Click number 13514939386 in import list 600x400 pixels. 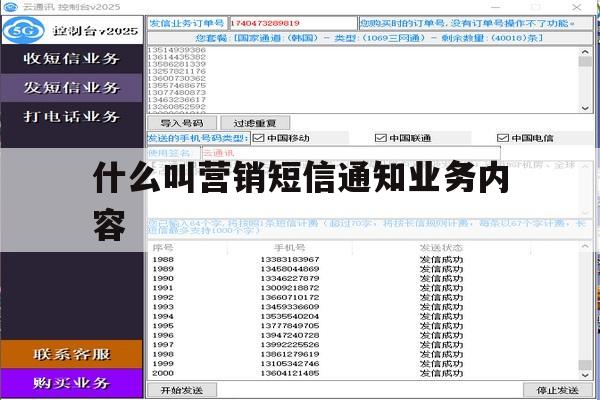coord(177,50)
